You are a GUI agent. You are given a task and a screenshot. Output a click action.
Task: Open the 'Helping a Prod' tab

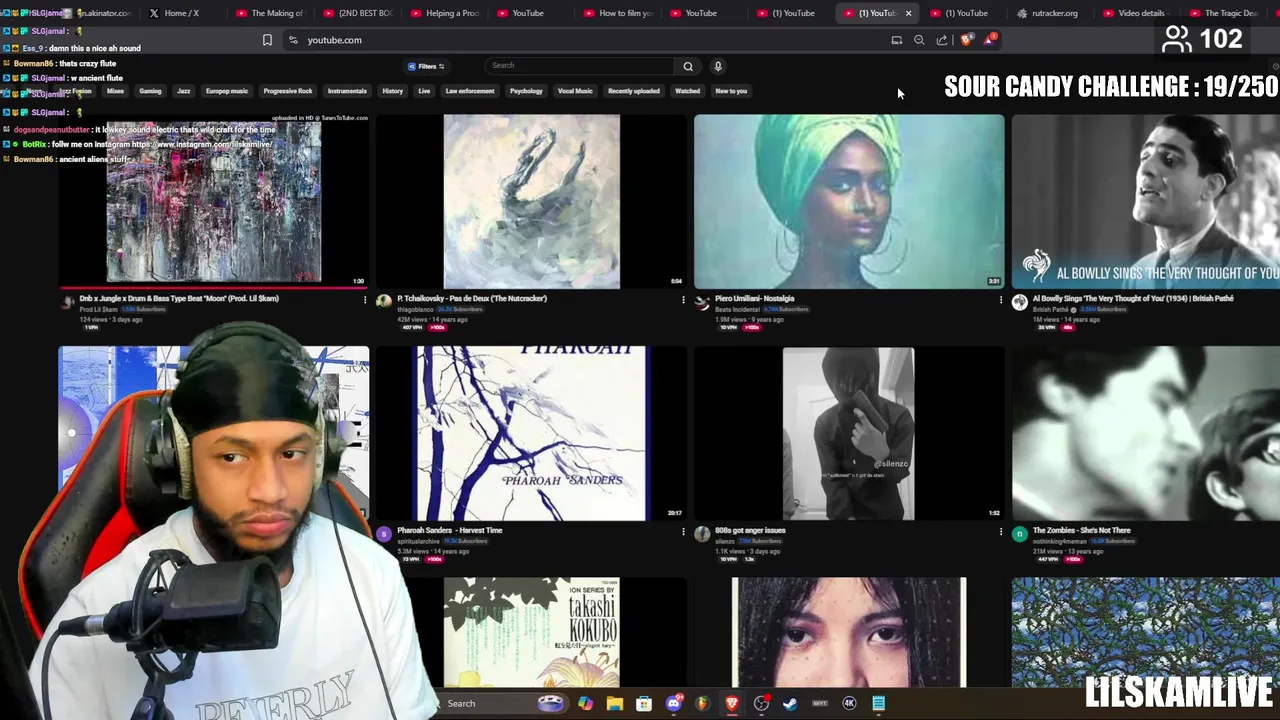point(444,13)
